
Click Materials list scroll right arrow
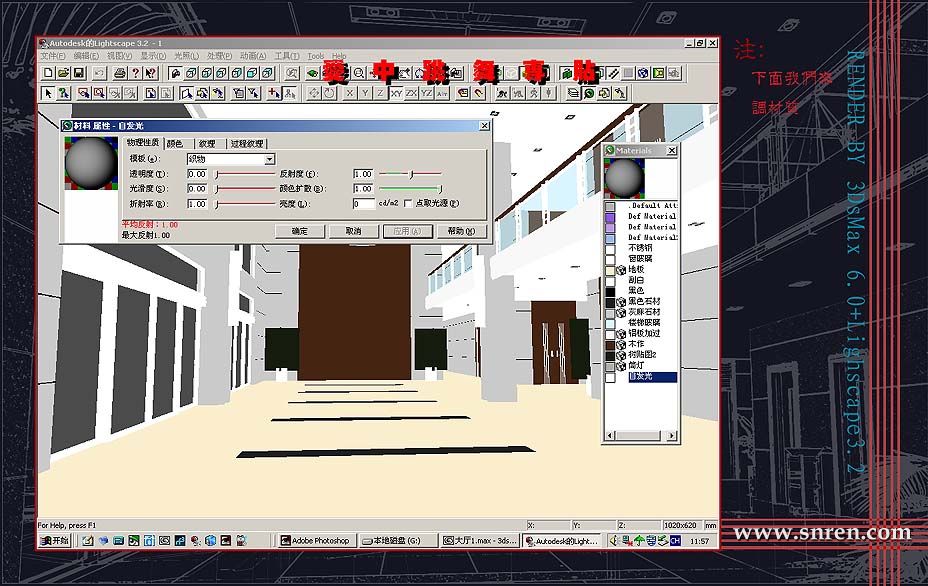[x=671, y=436]
